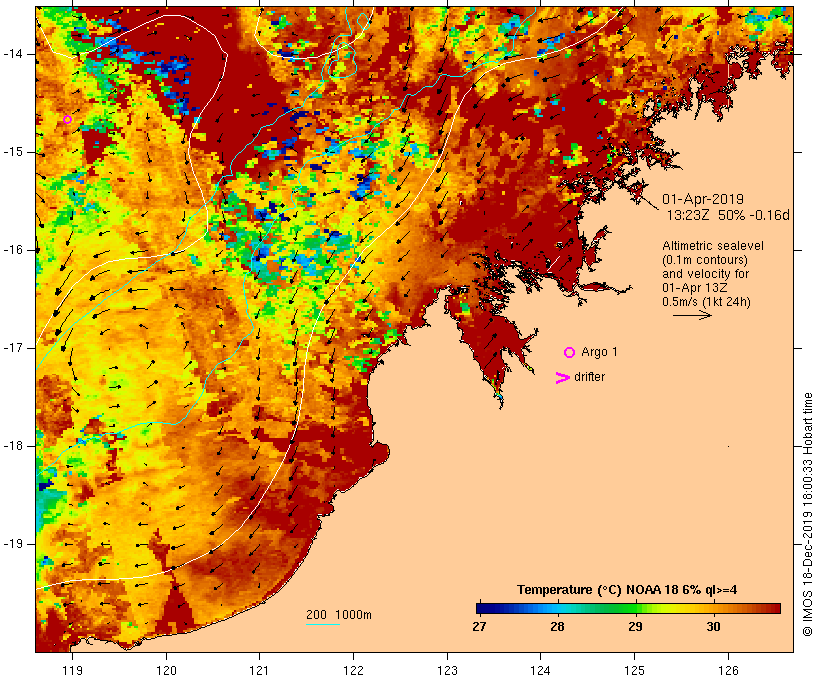The image size is (820, 680).
Task: Click the 'Temperature (°C) NOAA 18 6% ql>=4' title
Action: [x=627, y=590]
